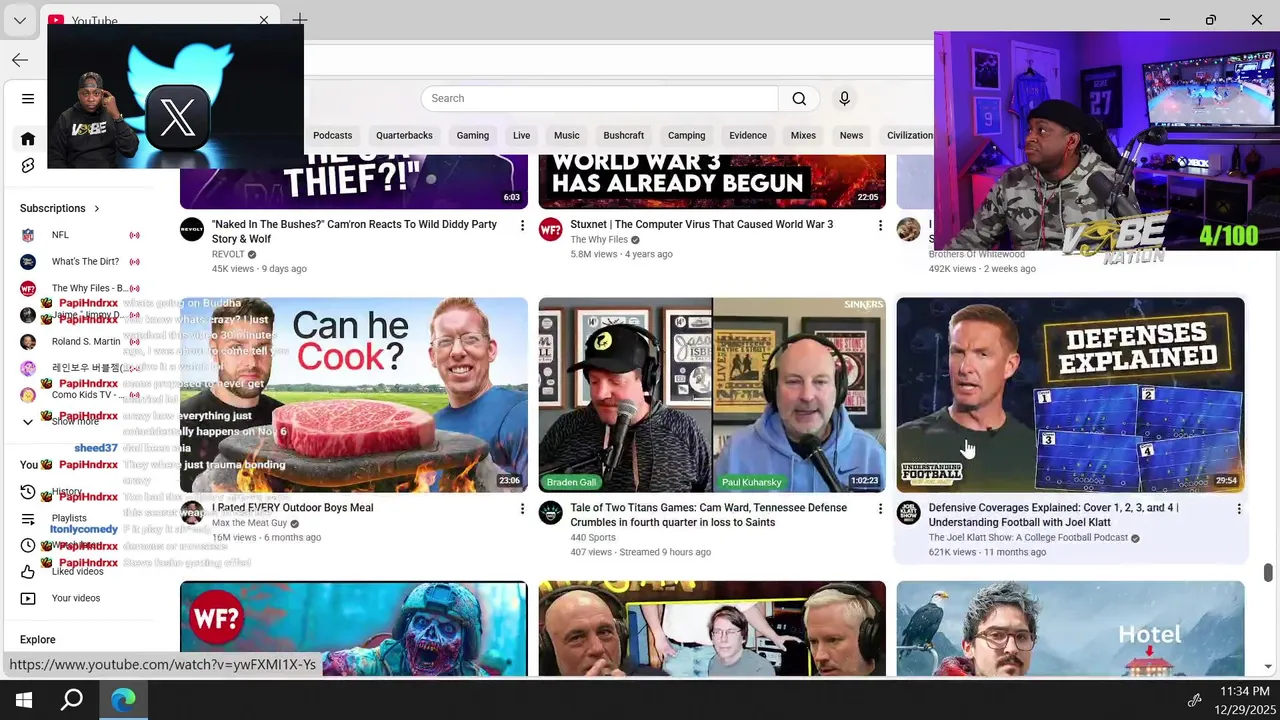Open Roland S. Martin channel avatar
The height and width of the screenshot is (720, 1280).
28,342
